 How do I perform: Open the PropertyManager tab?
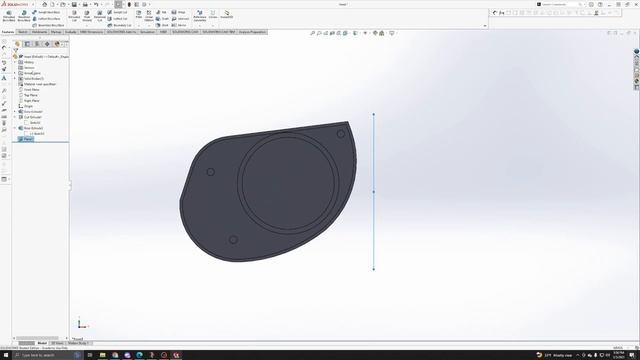tap(27, 44)
